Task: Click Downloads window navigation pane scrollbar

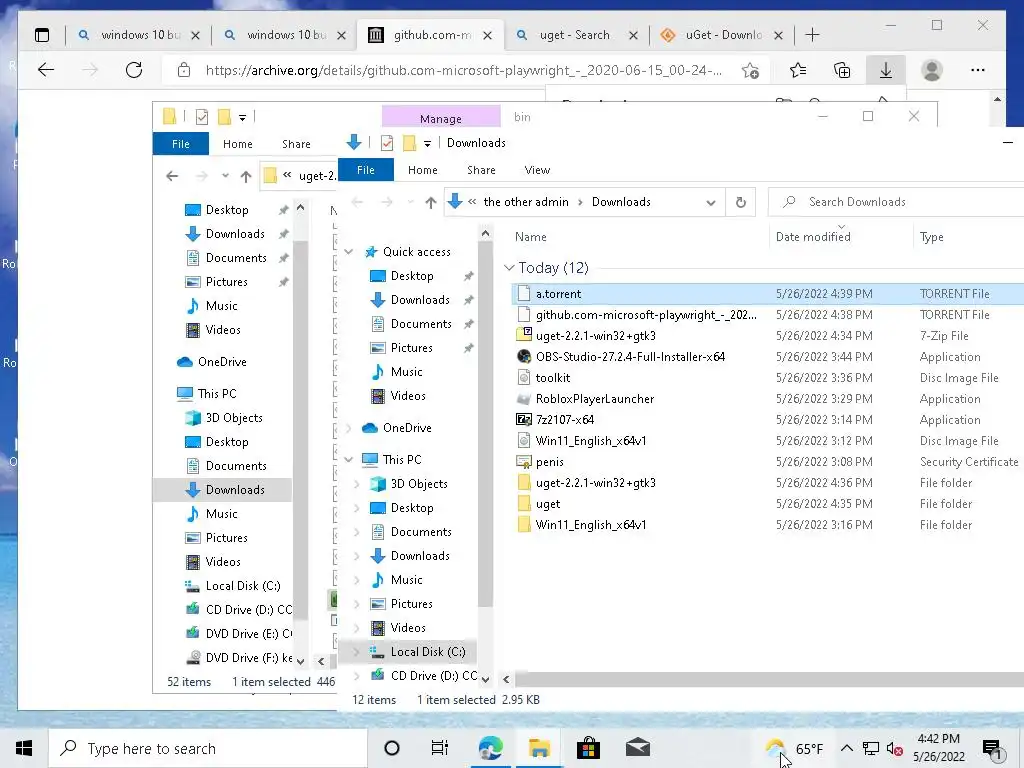Action: 485,424
